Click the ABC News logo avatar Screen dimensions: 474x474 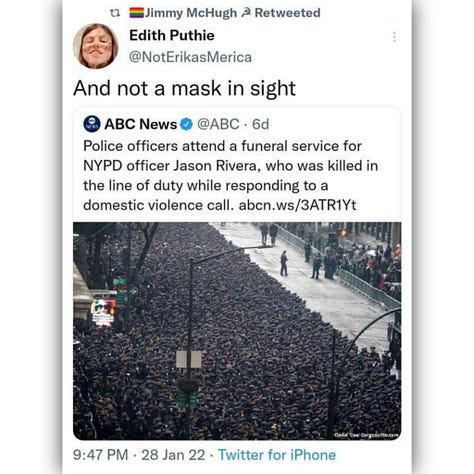tap(92, 124)
